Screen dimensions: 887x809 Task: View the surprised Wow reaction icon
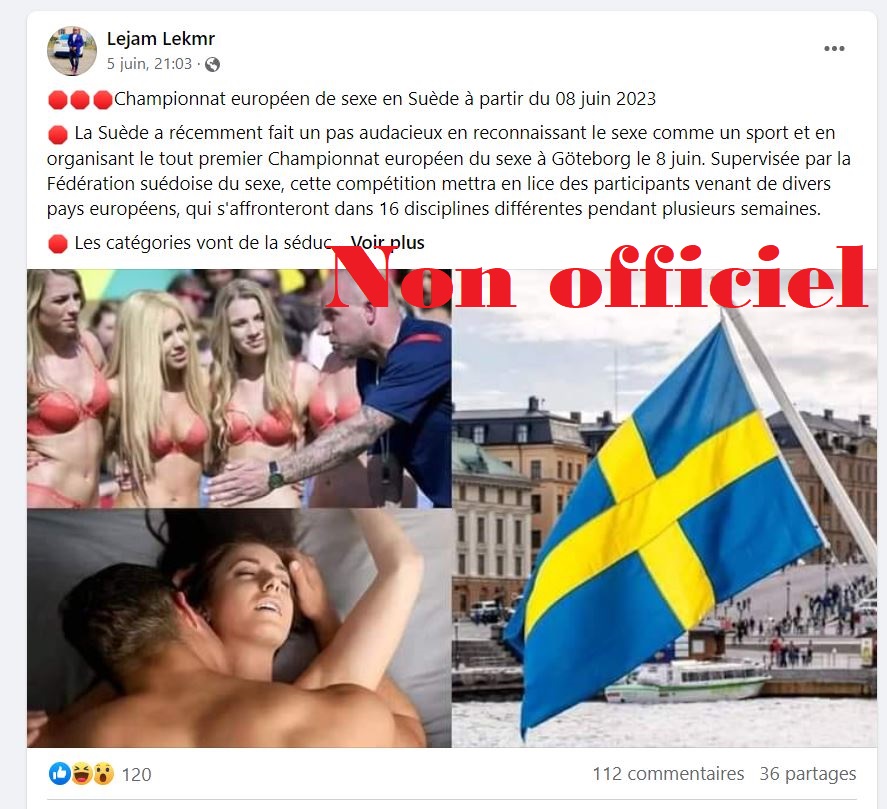point(103,773)
